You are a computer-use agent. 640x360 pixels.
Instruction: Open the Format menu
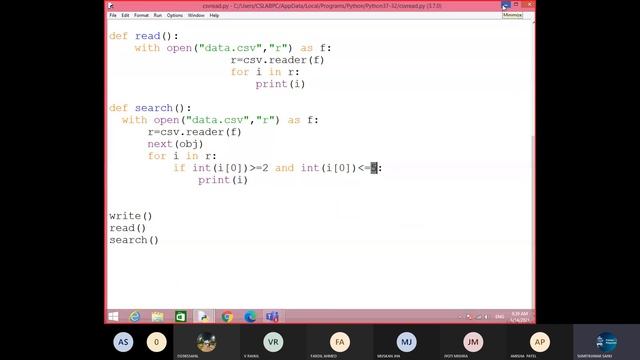(x=141, y=15)
